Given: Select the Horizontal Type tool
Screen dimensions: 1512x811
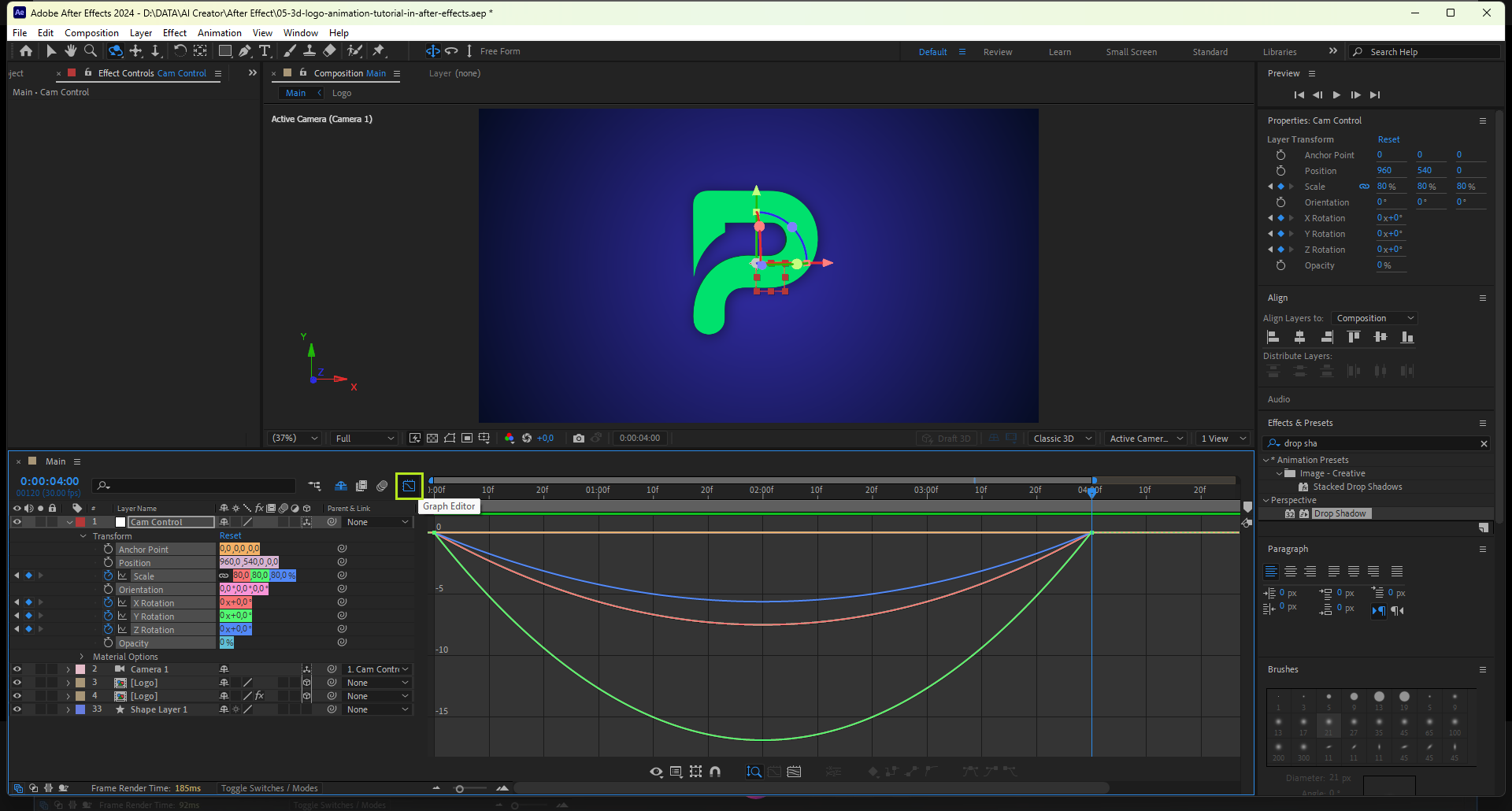Looking at the screenshot, I should [x=265, y=51].
